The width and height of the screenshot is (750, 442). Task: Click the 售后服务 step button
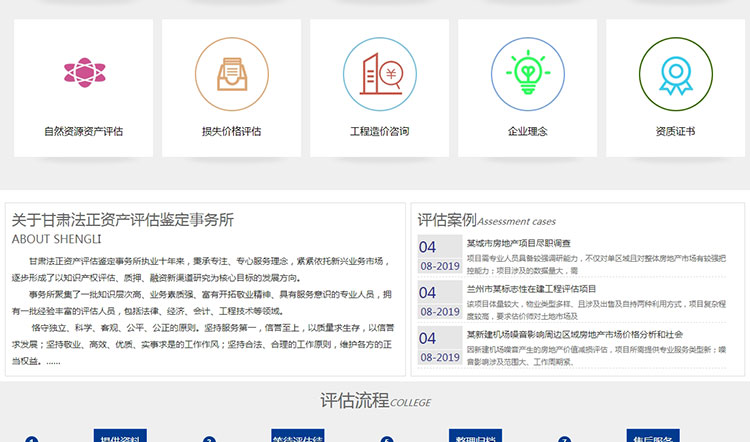pos(653,435)
